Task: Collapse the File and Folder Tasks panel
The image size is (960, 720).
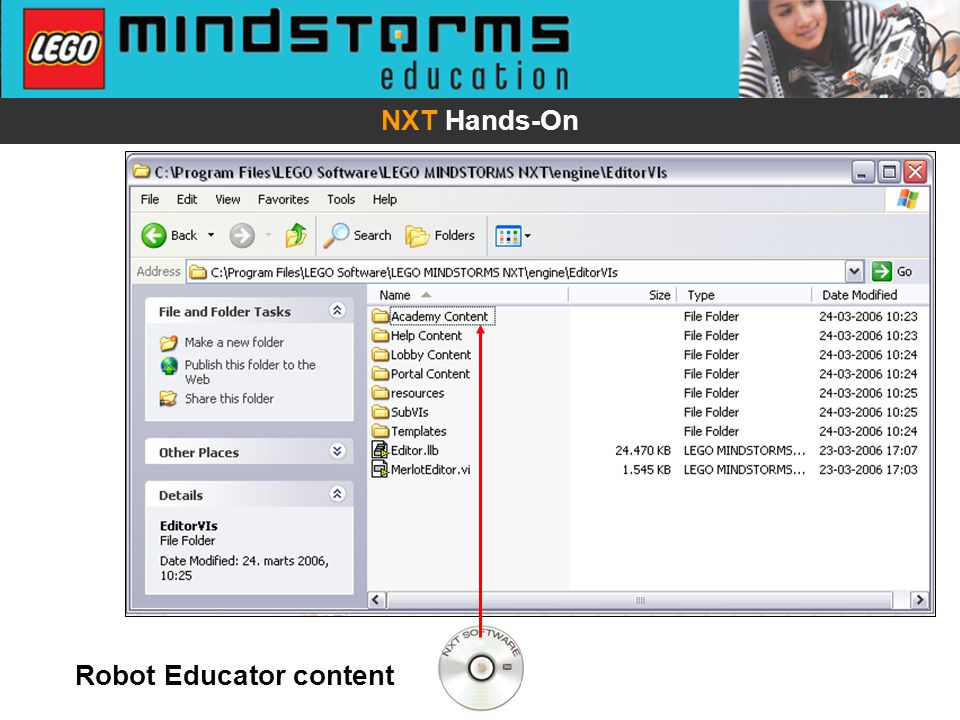Action: tap(337, 310)
